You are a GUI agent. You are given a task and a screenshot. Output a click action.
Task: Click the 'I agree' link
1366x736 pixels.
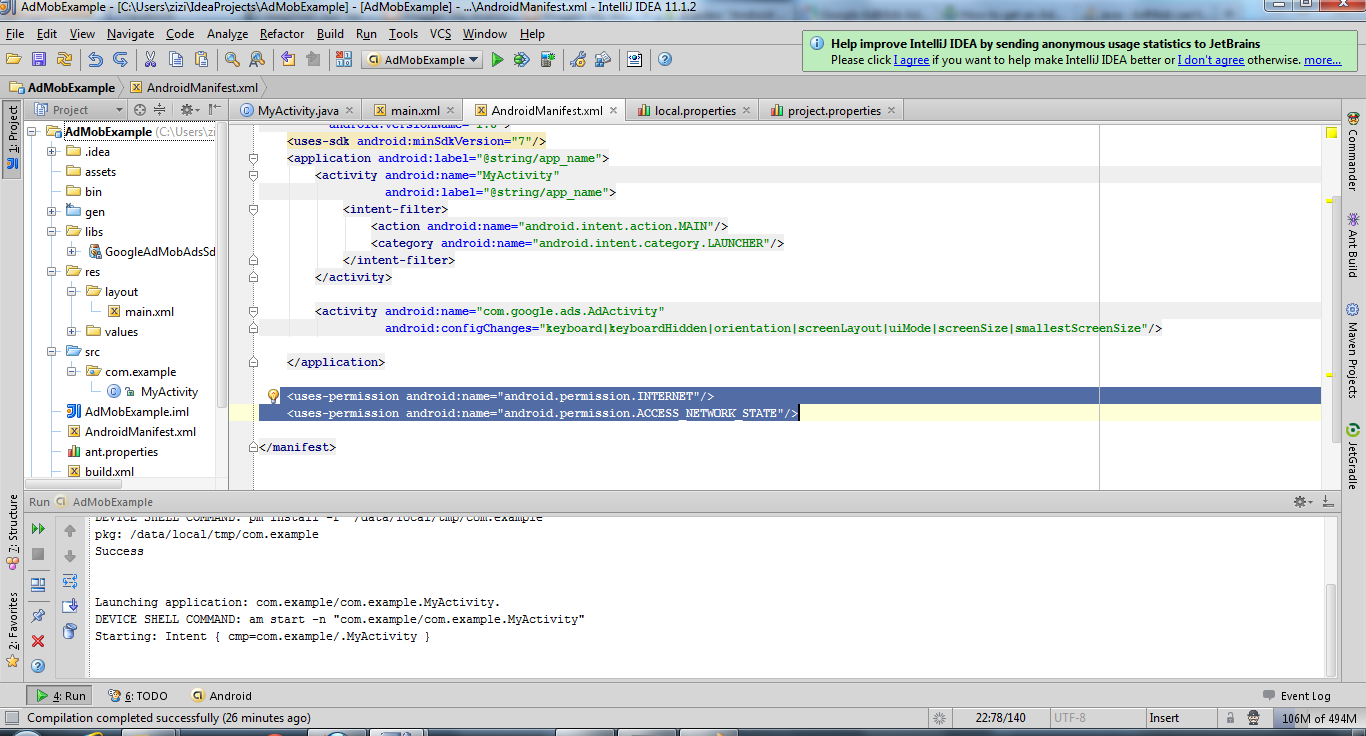(911, 60)
